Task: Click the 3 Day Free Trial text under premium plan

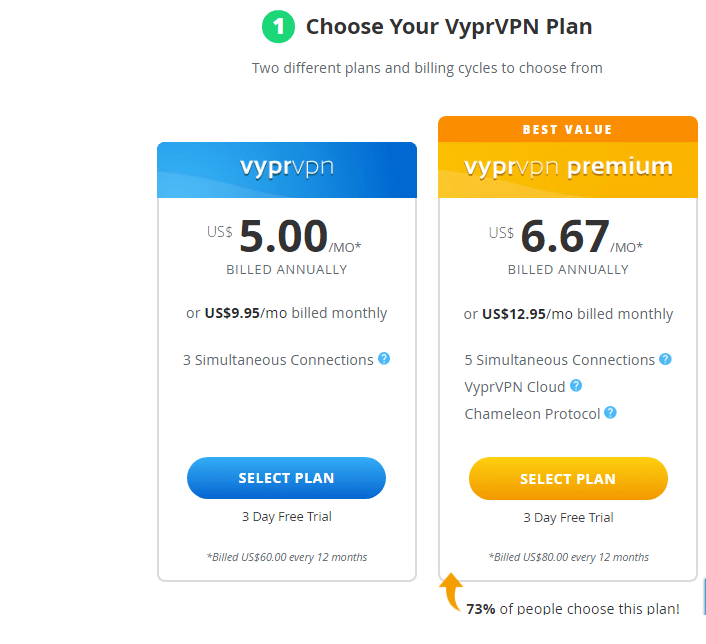Action: tap(568, 517)
